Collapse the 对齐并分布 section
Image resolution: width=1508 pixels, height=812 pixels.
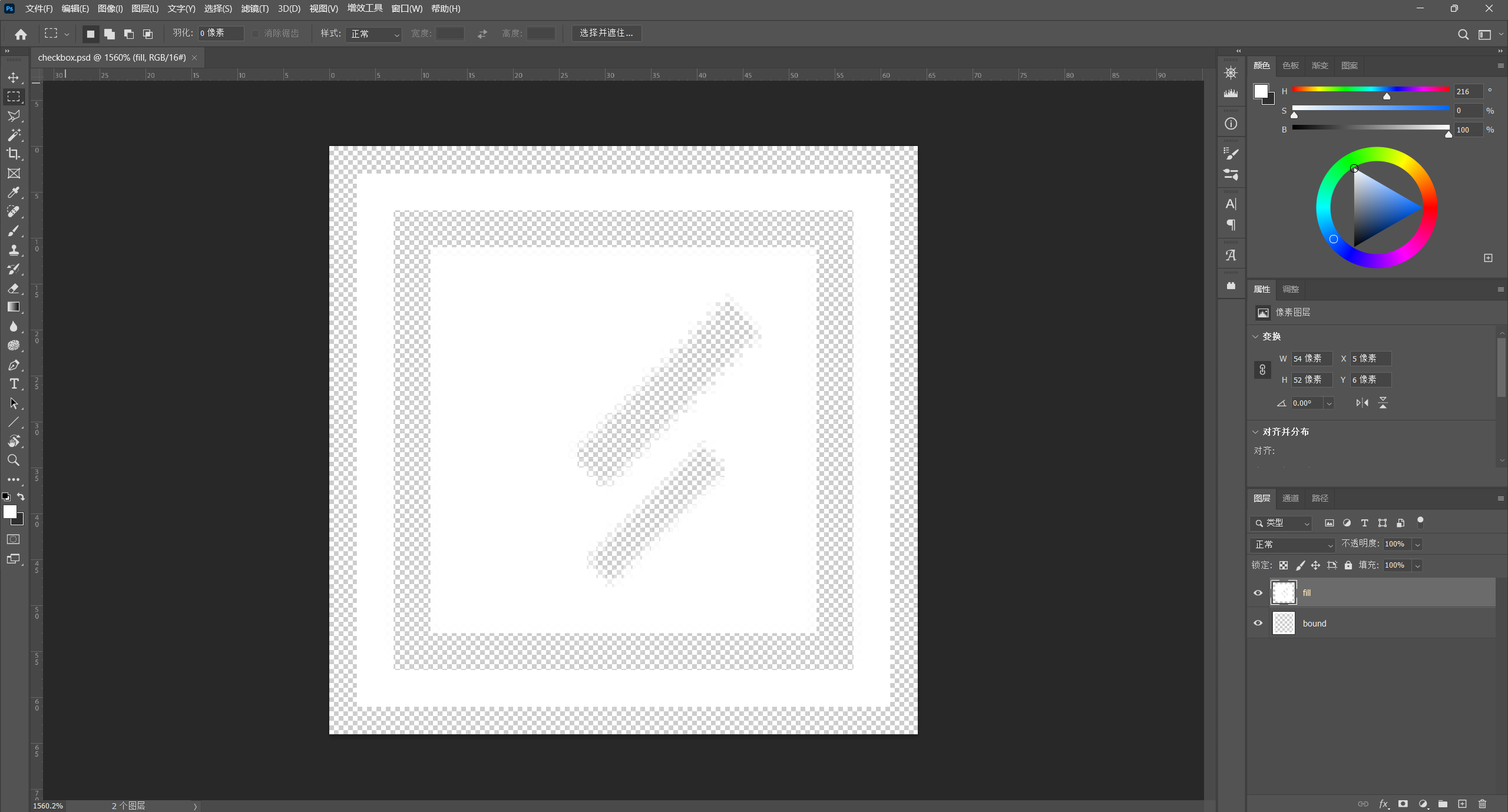(x=1255, y=432)
